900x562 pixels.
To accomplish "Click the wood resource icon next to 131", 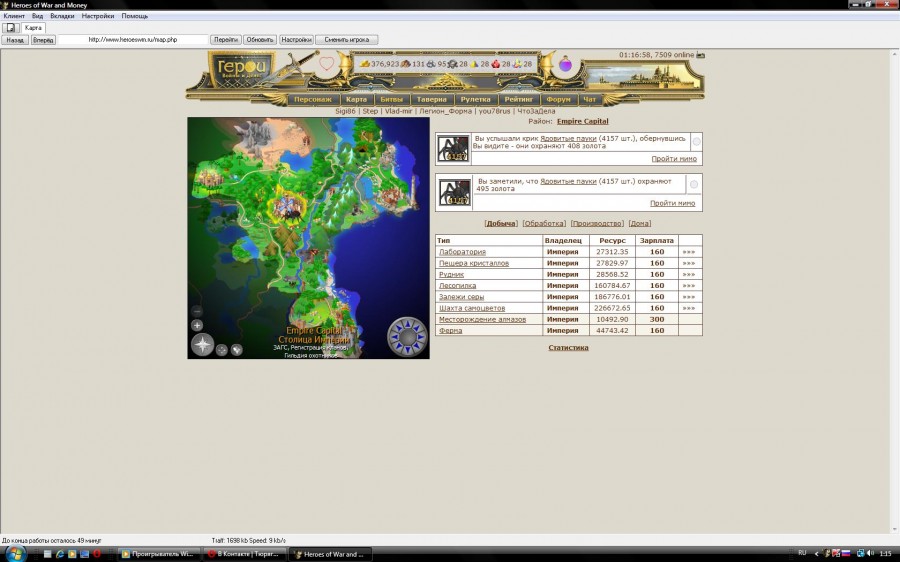I will [406, 64].
